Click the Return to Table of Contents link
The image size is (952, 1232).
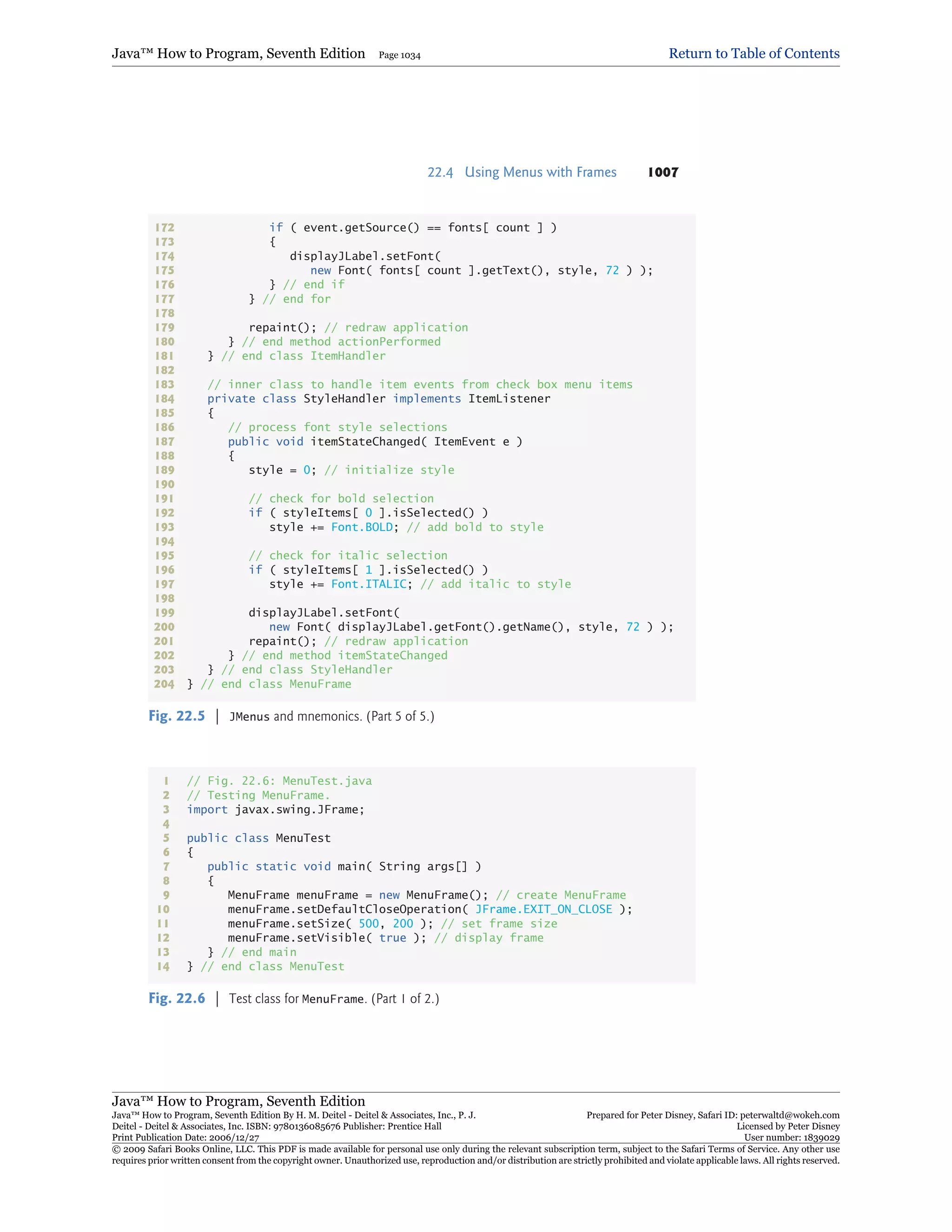pos(754,53)
